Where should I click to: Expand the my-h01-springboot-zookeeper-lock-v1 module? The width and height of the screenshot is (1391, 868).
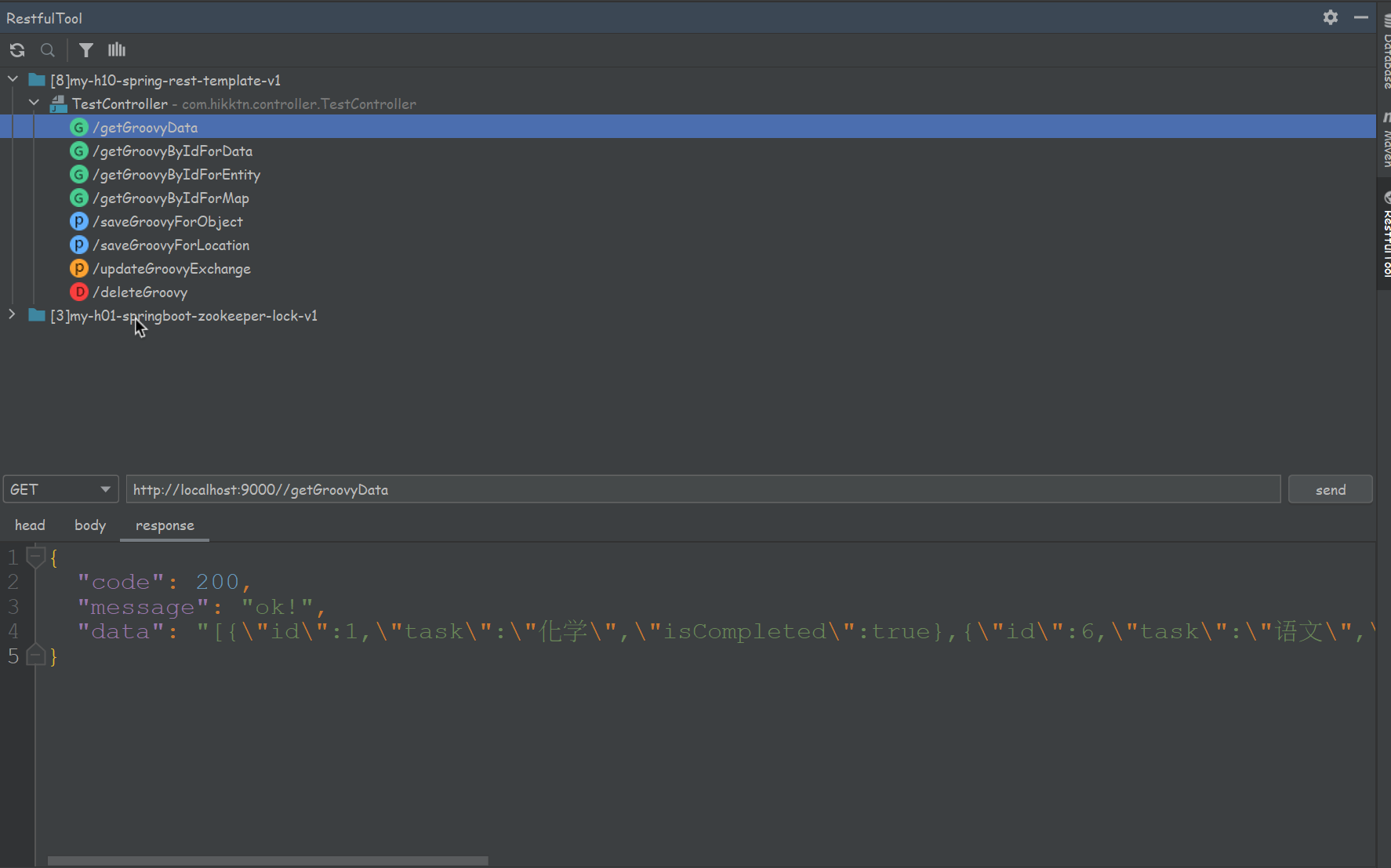pyautogui.click(x=12, y=314)
